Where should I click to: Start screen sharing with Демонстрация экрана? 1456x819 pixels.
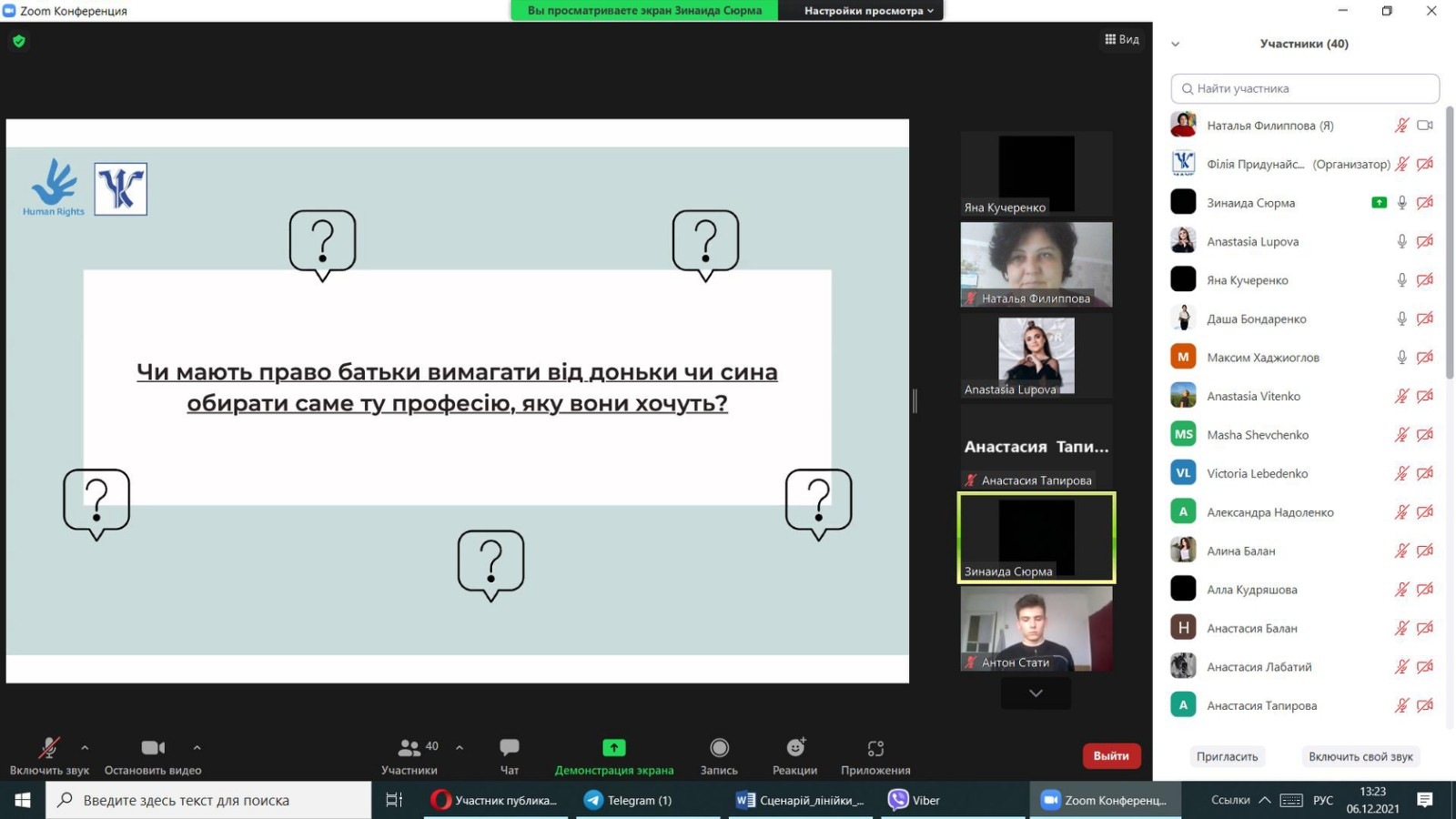pyautogui.click(x=614, y=748)
